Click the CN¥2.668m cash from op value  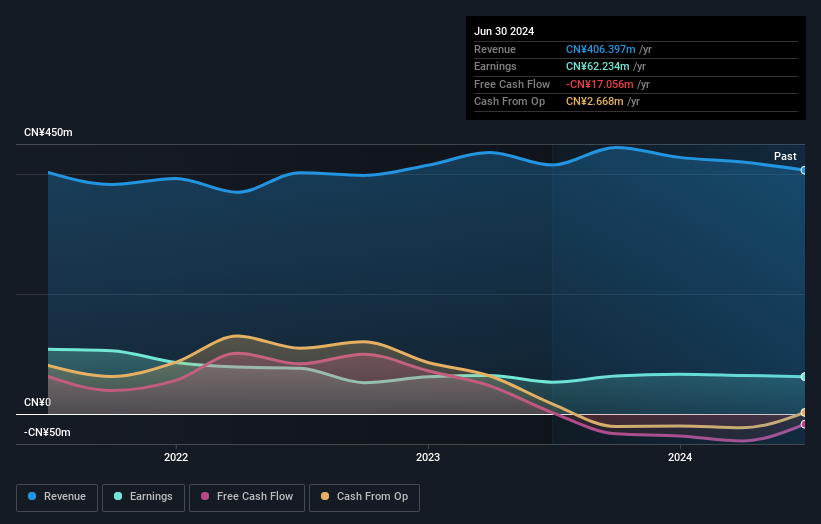[x=594, y=102]
